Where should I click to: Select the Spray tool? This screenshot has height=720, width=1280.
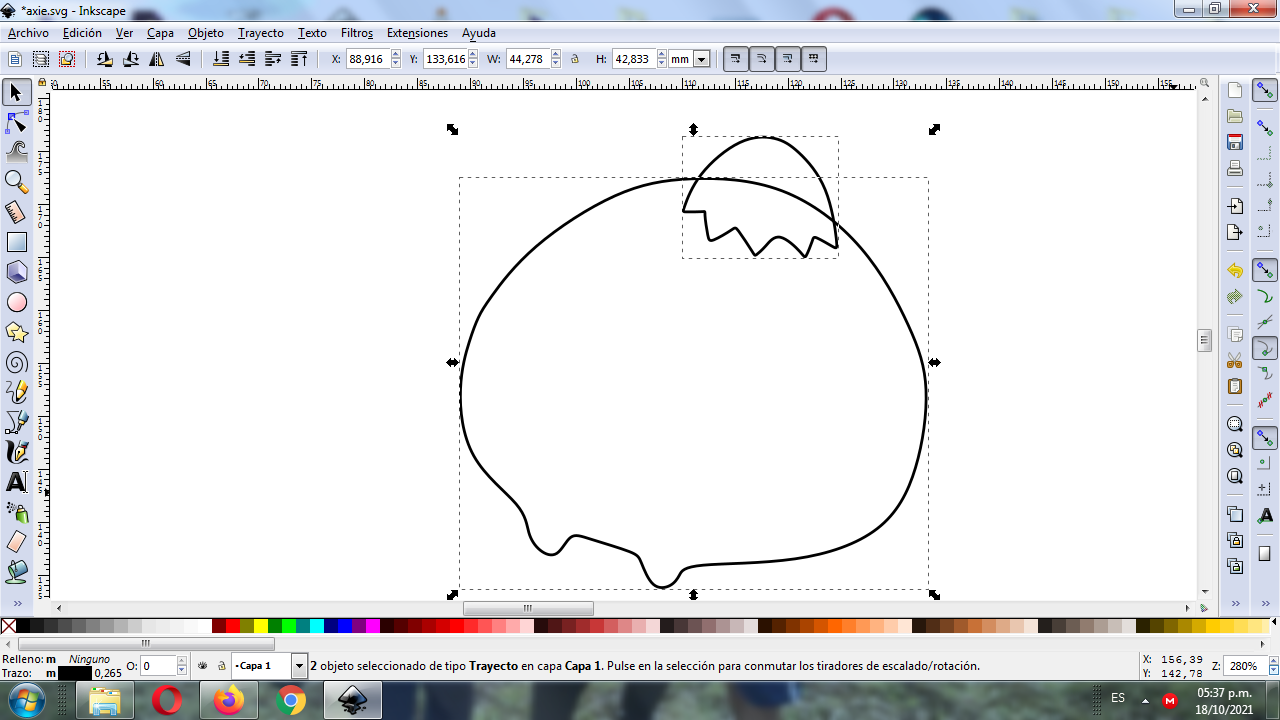[16, 512]
